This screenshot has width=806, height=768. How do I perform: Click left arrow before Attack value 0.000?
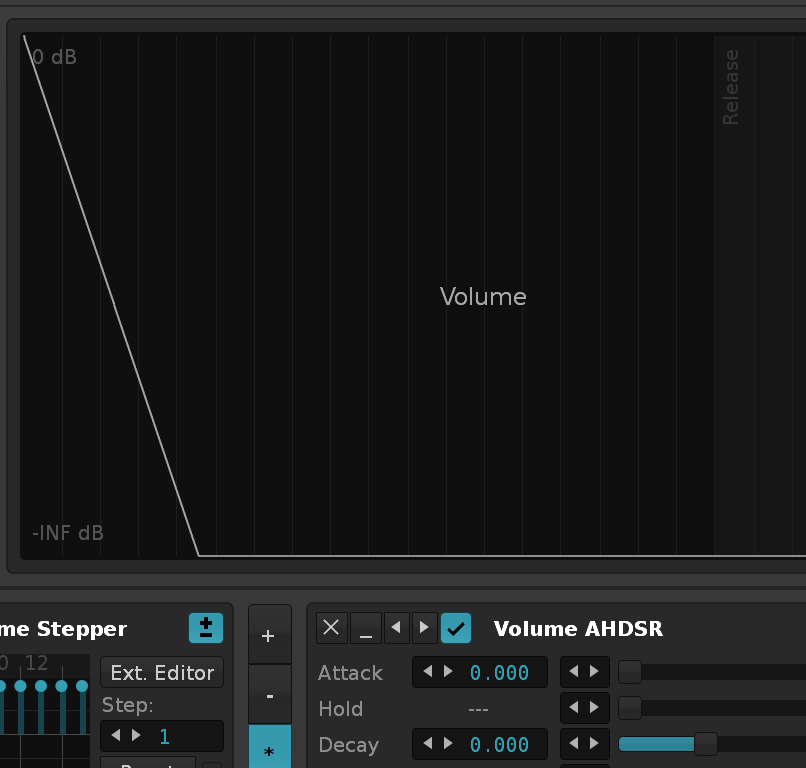pos(428,671)
